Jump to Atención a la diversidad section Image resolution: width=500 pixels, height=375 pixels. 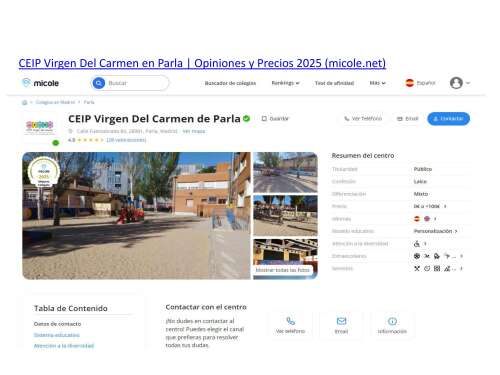coord(64,346)
